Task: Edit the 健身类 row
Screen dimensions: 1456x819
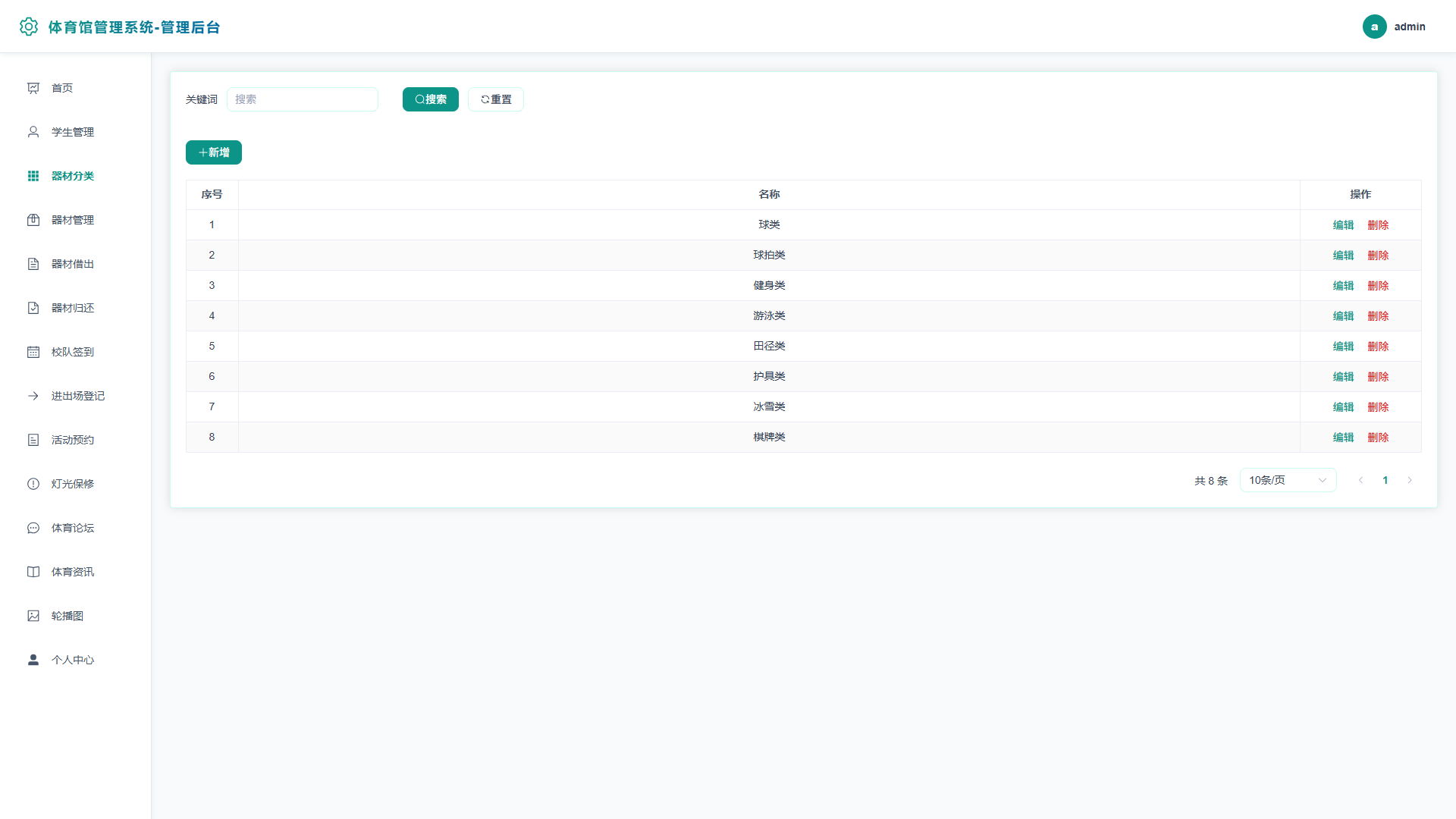Action: [x=1343, y=286]
